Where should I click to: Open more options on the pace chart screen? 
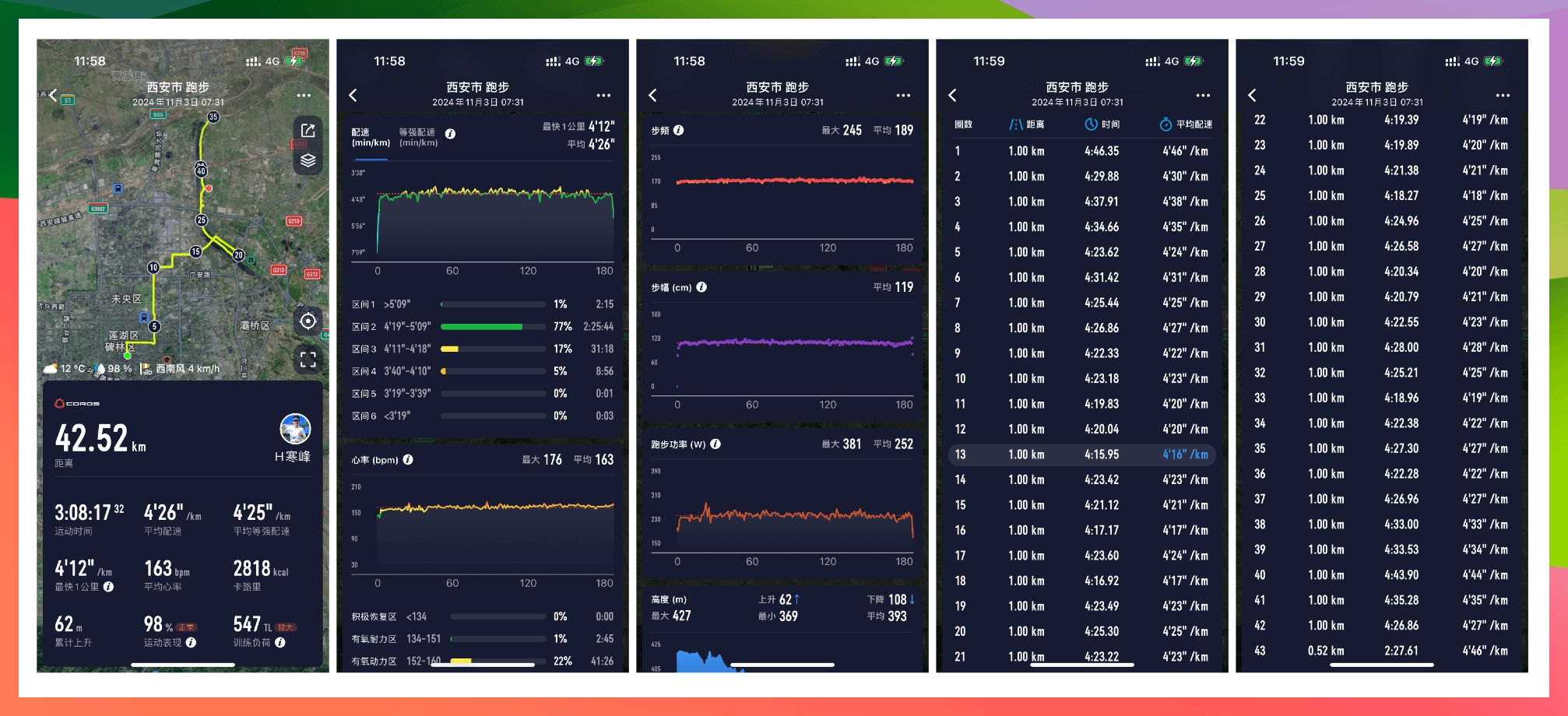pyautogui.click(x=603, y=95)
